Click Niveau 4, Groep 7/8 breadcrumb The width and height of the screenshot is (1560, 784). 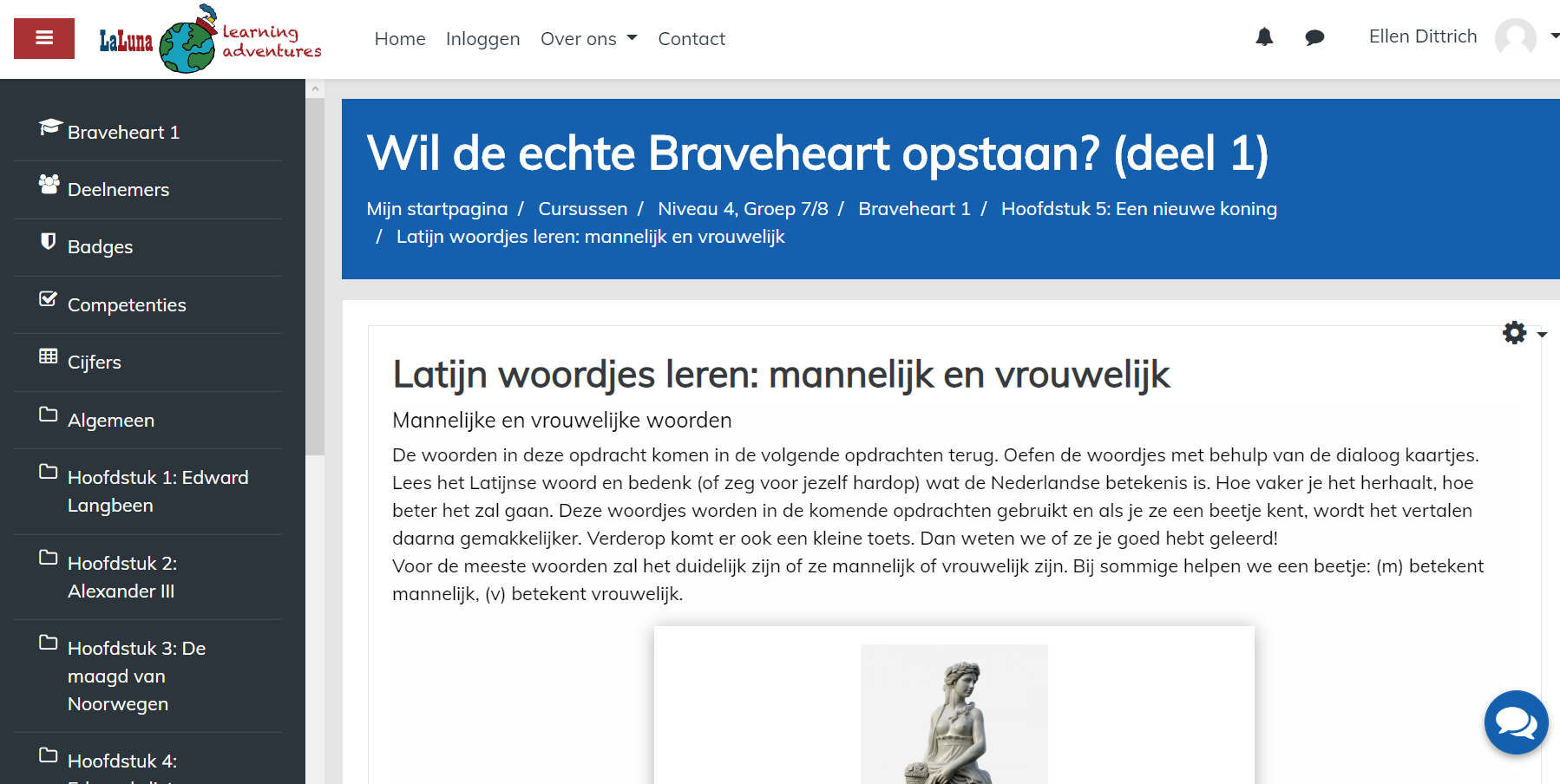743,209
